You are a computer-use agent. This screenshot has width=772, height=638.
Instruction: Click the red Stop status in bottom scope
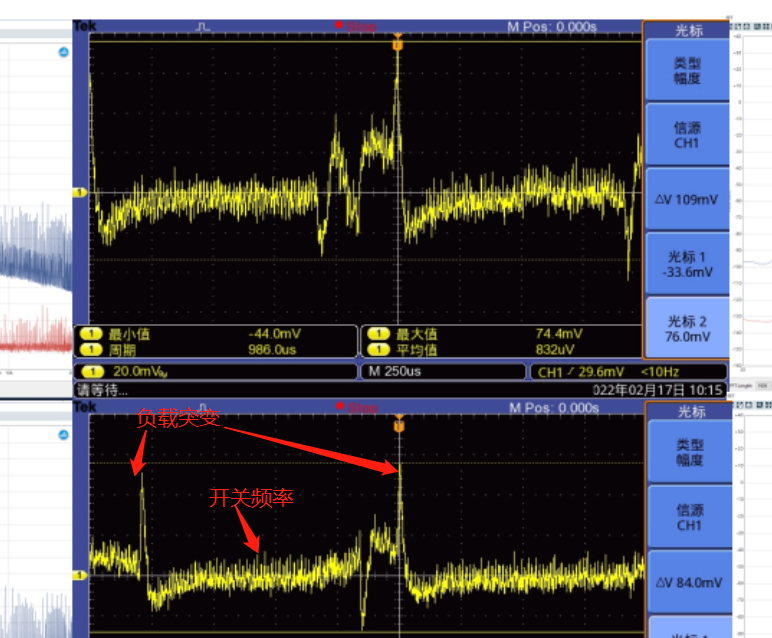click(357, 407)
